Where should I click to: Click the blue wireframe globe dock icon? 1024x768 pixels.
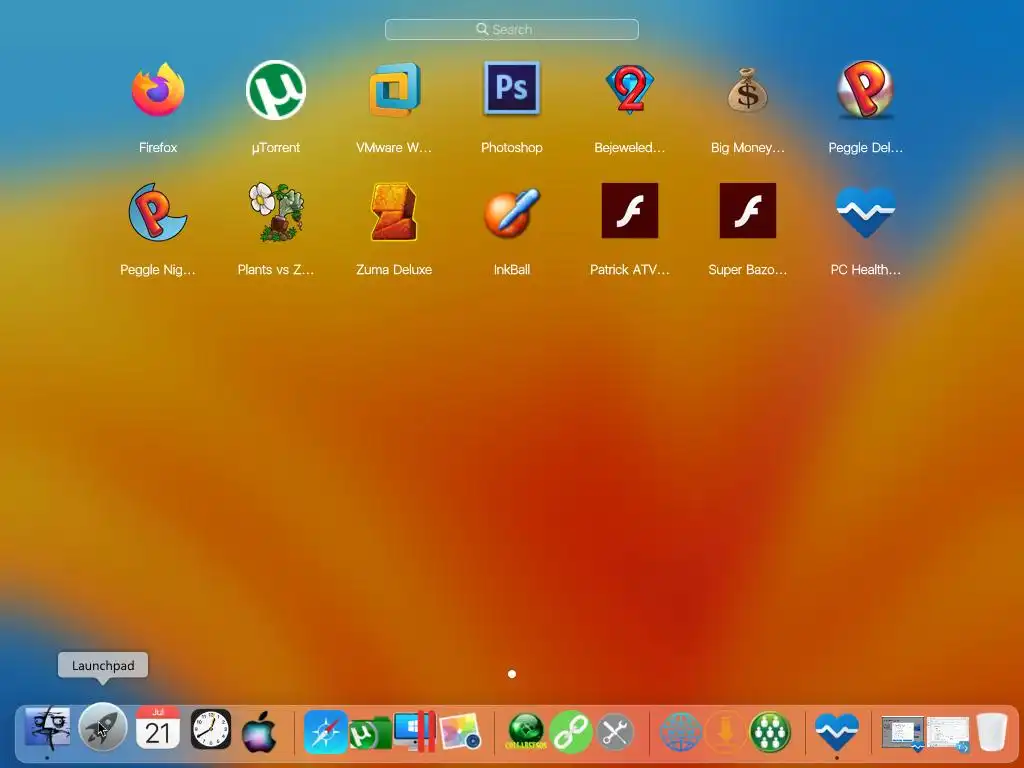click(x=680, y=732)
